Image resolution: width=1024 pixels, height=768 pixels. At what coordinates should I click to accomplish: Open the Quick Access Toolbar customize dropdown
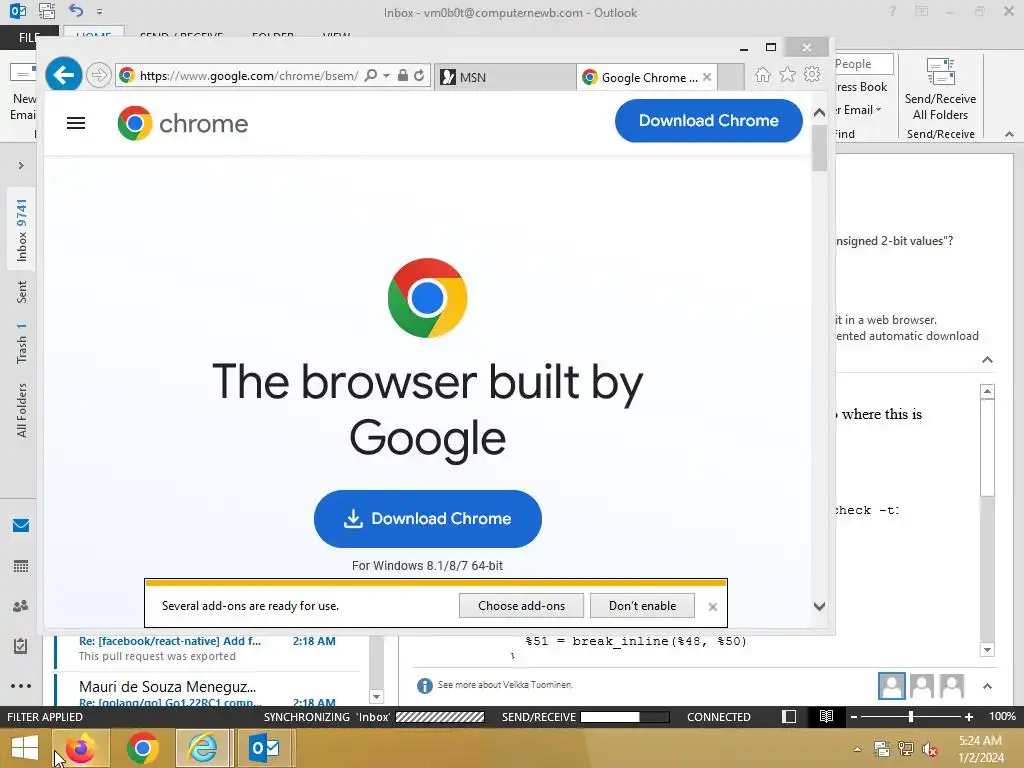point(99,12)
